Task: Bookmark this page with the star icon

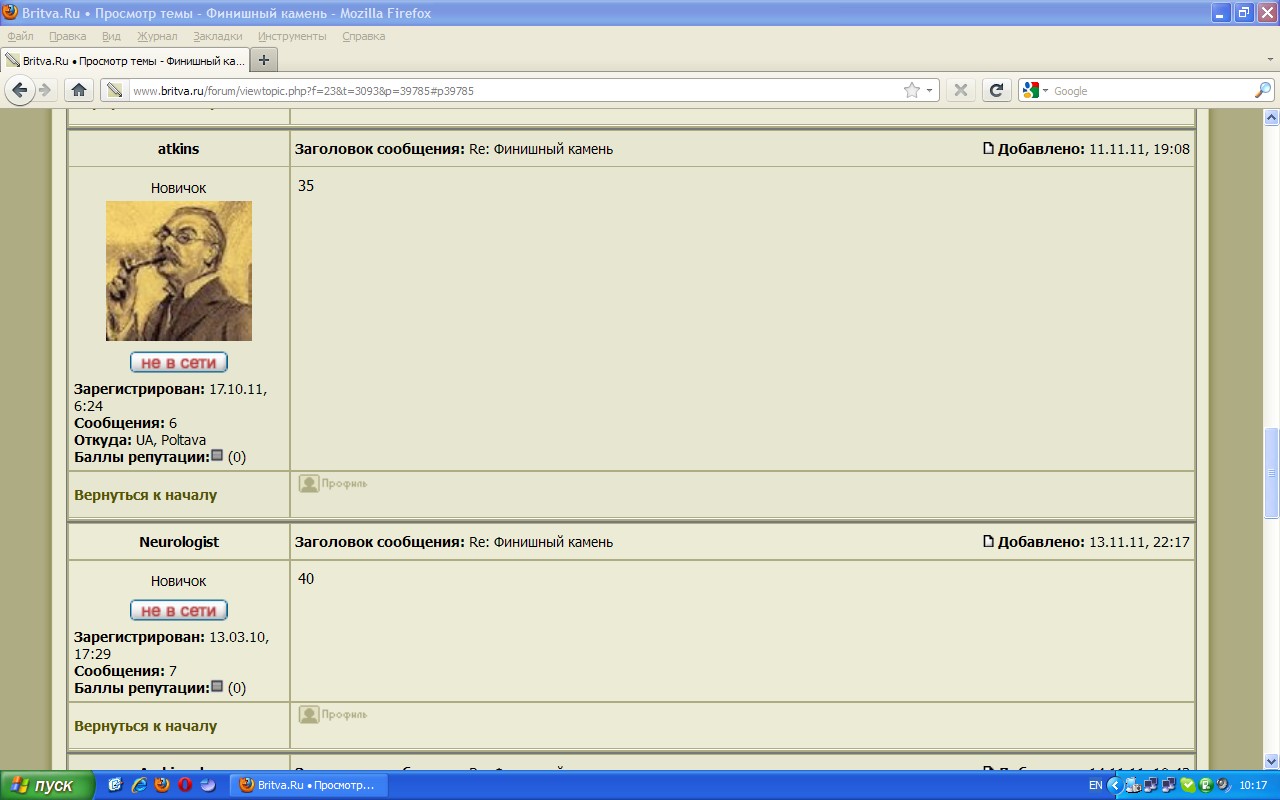Action: (911, 90)
